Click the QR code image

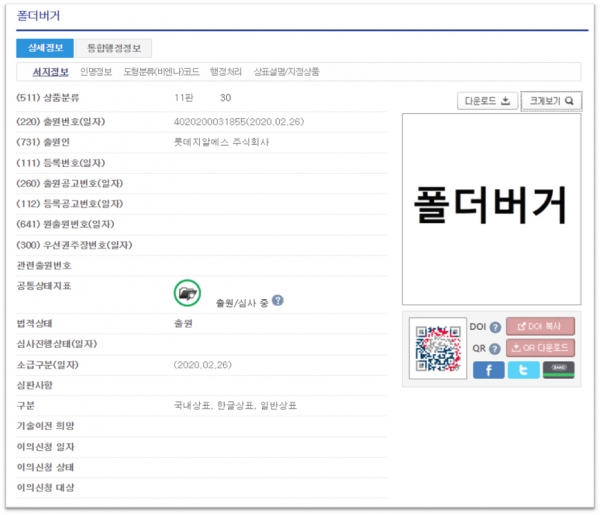point(438,348)
